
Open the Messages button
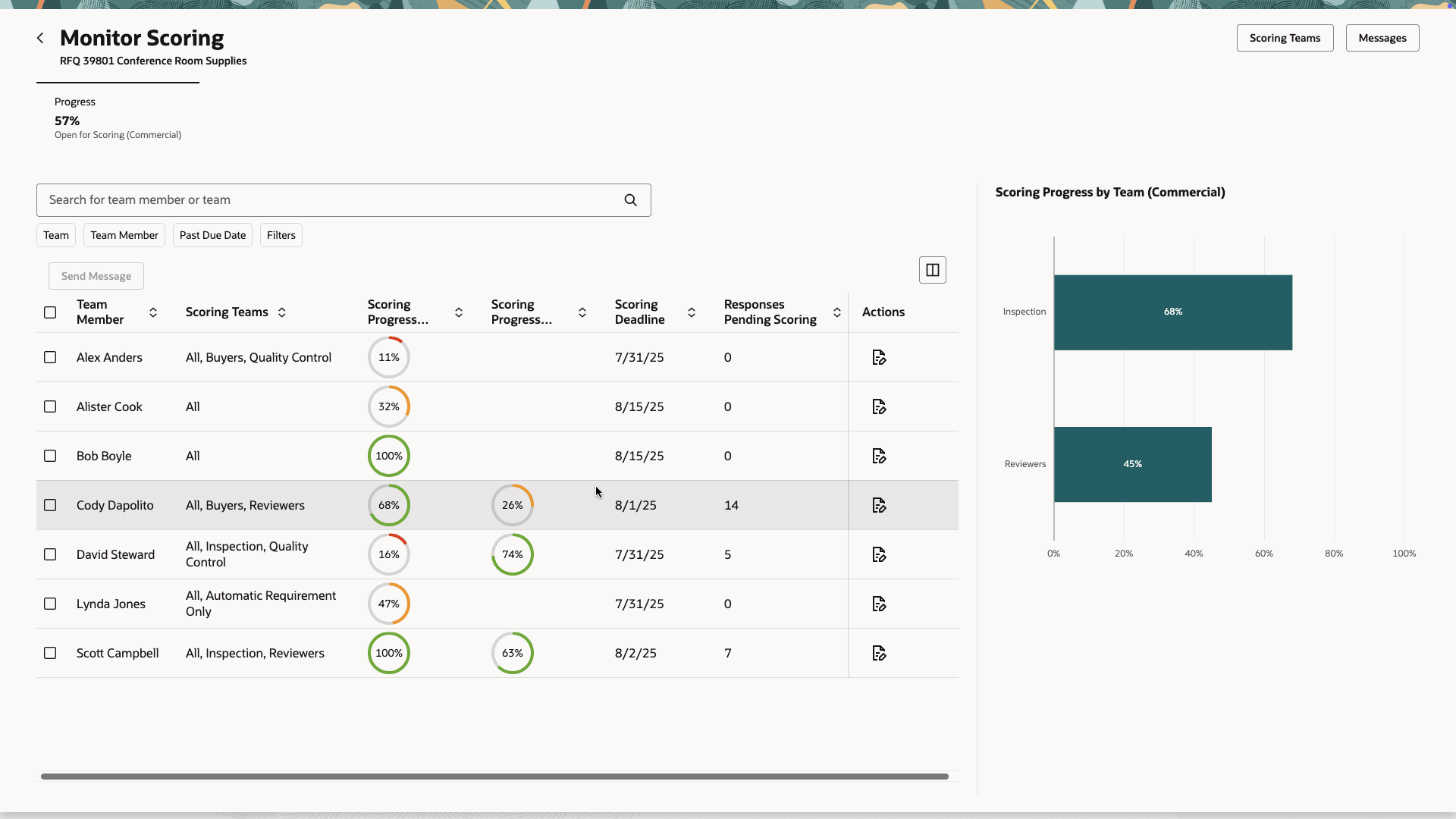[1382, 38]
